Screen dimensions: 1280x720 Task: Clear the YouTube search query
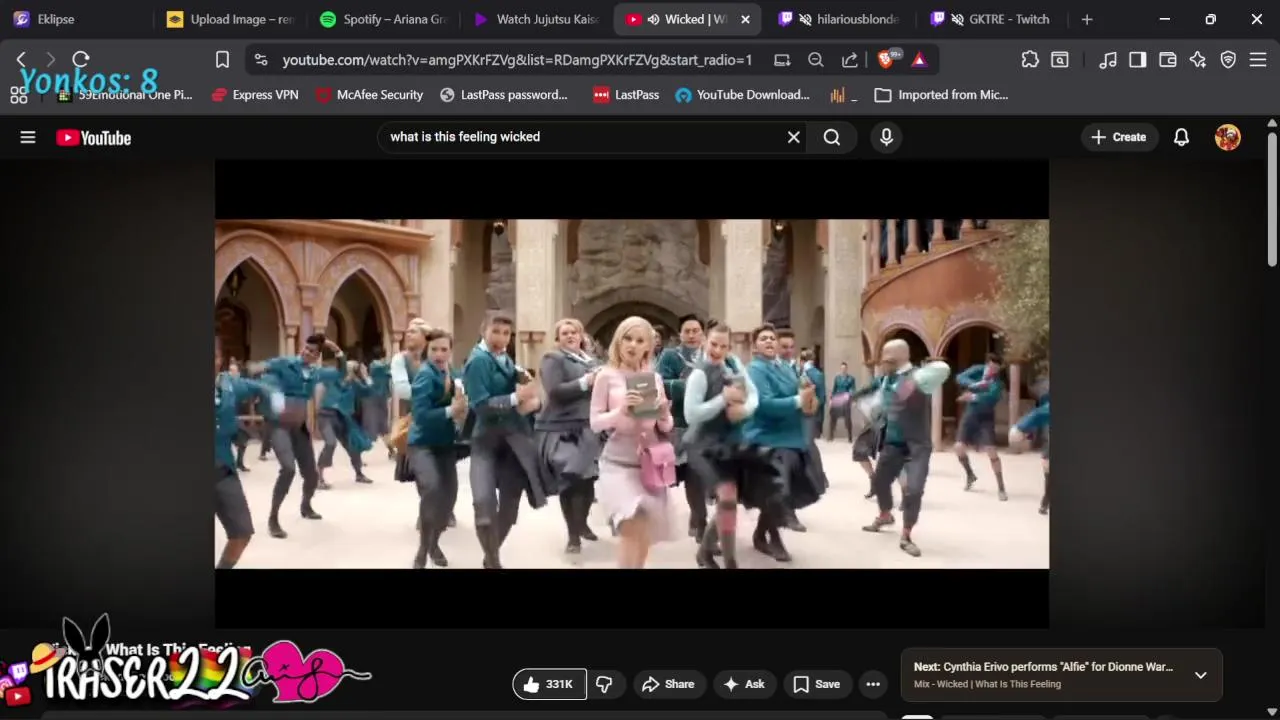[794, 137]
